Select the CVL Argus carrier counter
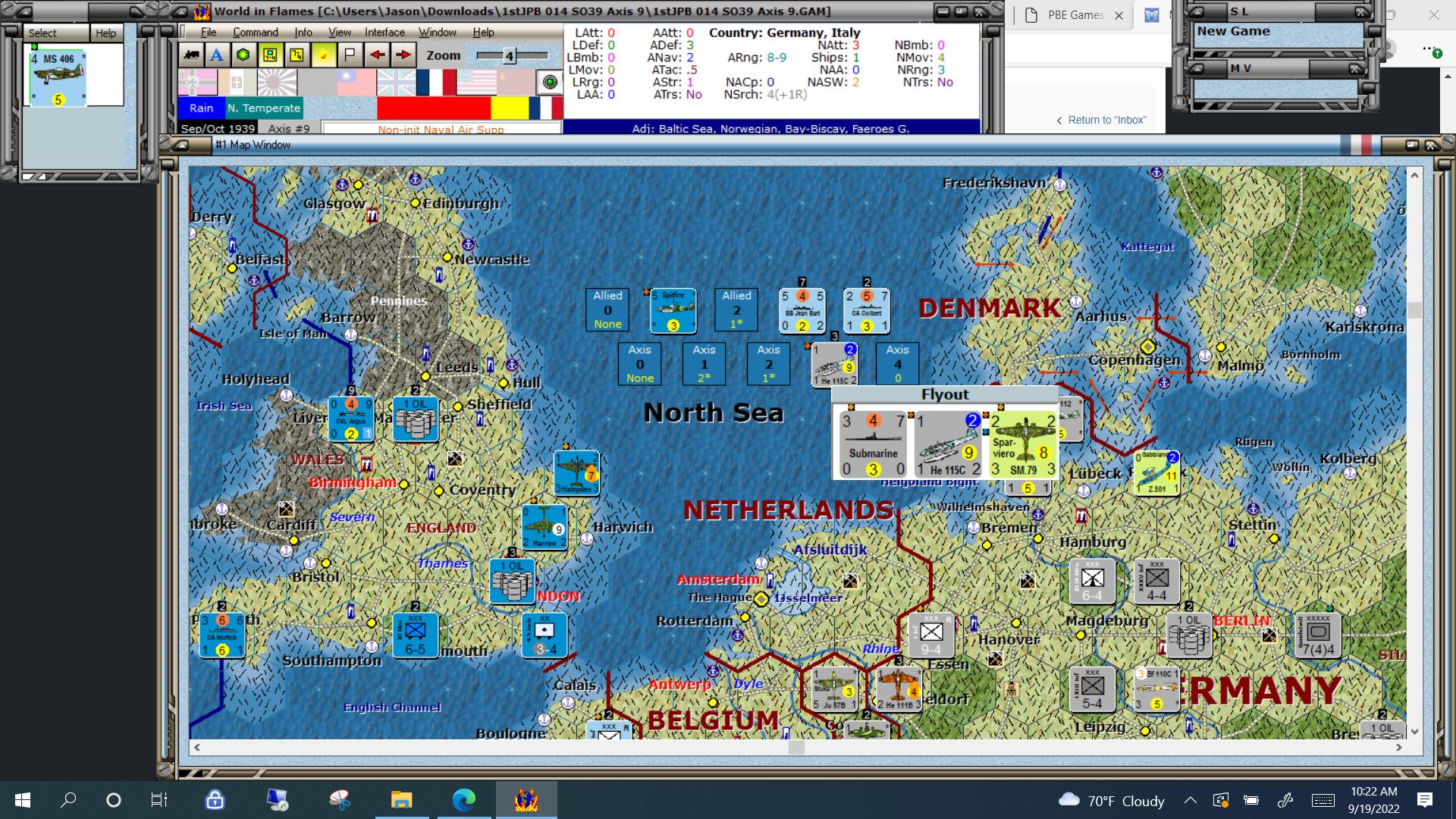Image resolution: width=1456 pixels, height=819 pixels. 351,419
